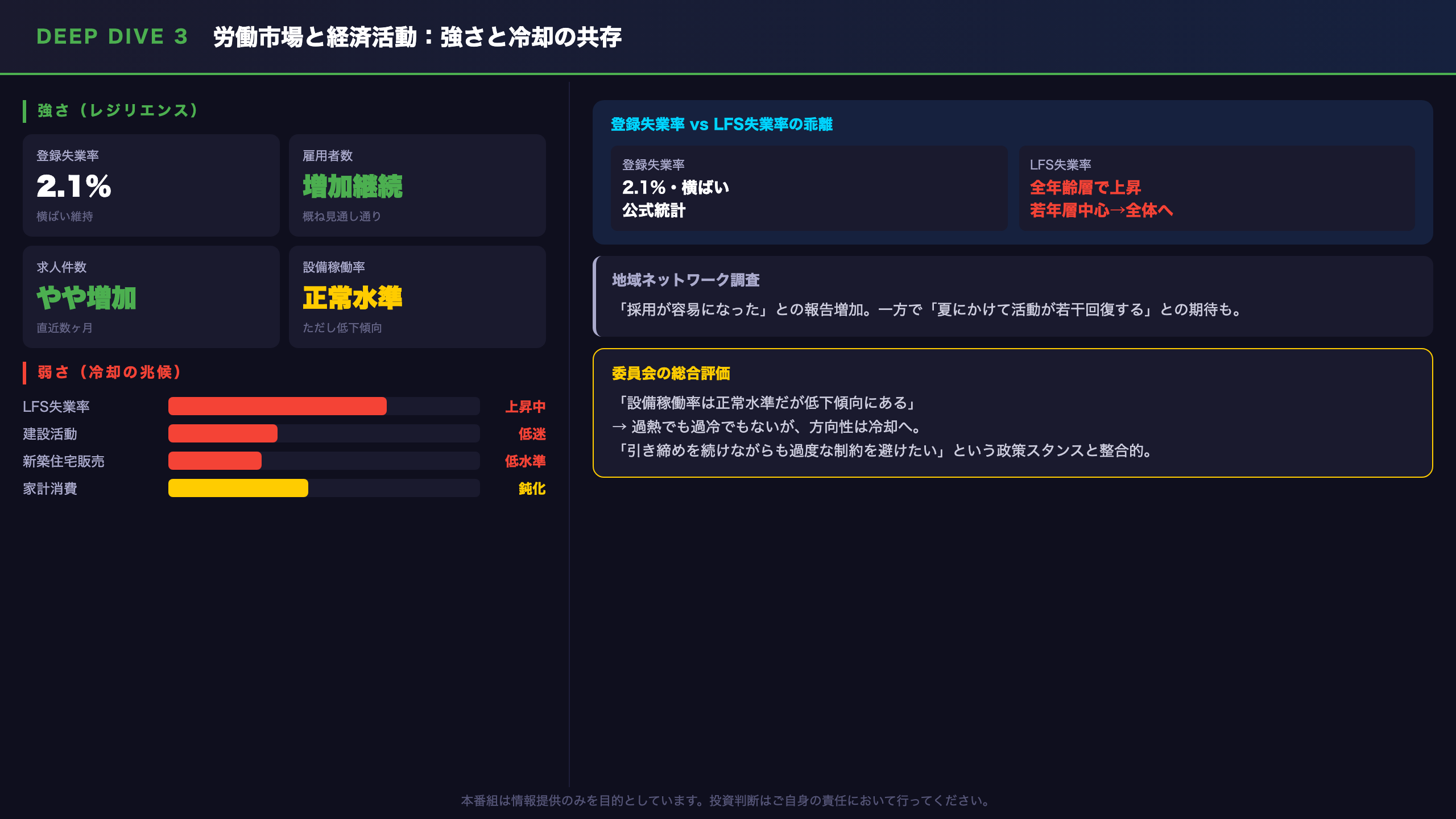Viewport: 1456px width, 819px height.
Task: Select the '2.1%・横ばい' text
Action: tap(676, 187)
